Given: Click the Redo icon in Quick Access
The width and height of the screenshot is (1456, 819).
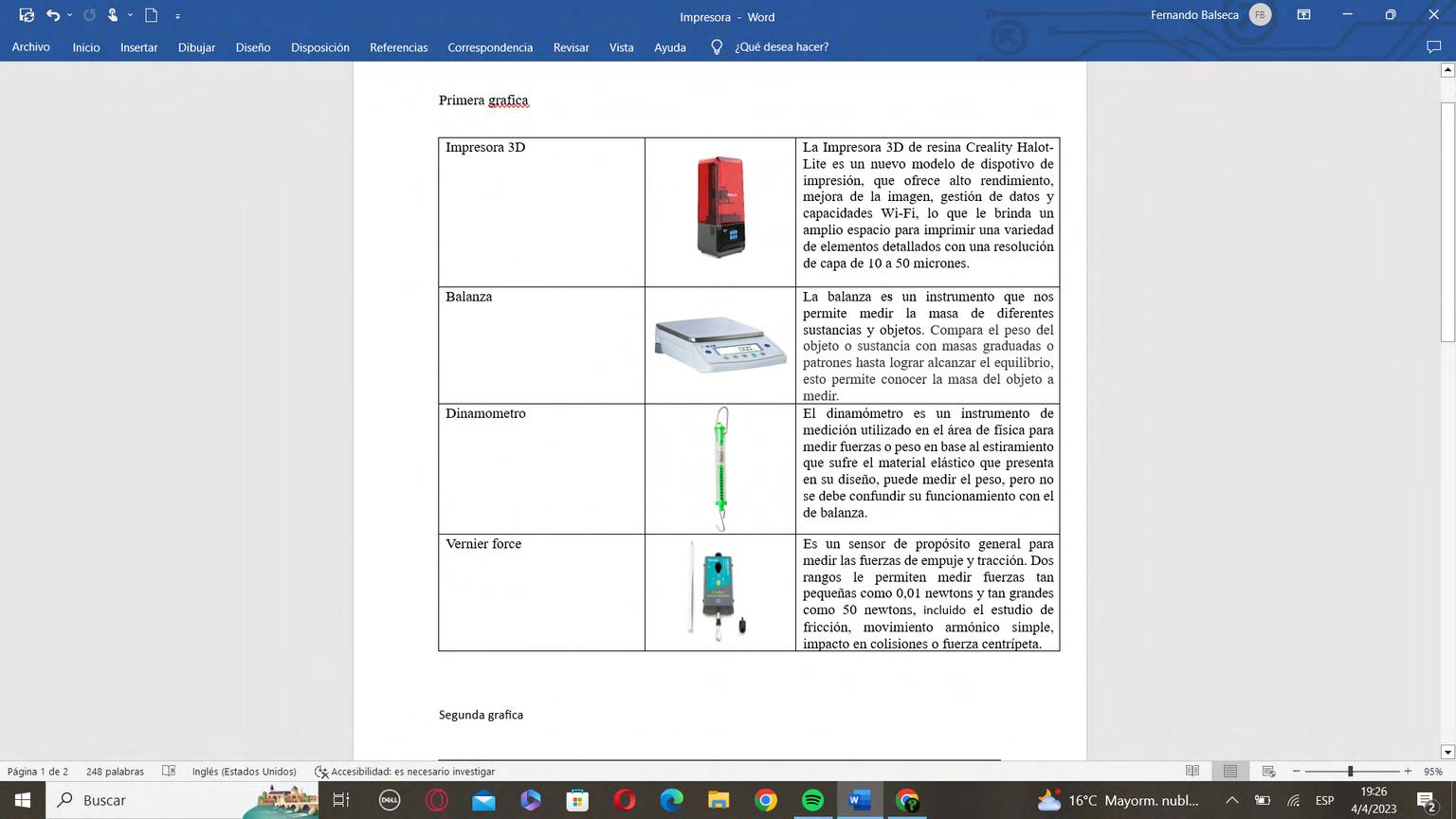Looking at the screenshot, I should (x=90, y=15).
